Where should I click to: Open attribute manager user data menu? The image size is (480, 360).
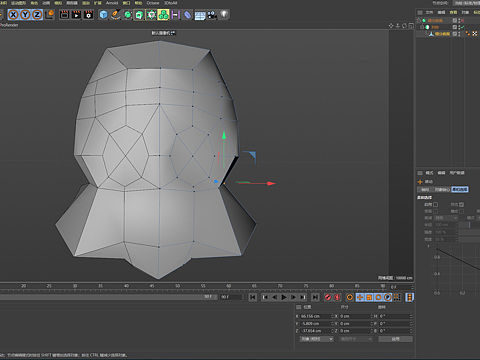click(457, 173)
